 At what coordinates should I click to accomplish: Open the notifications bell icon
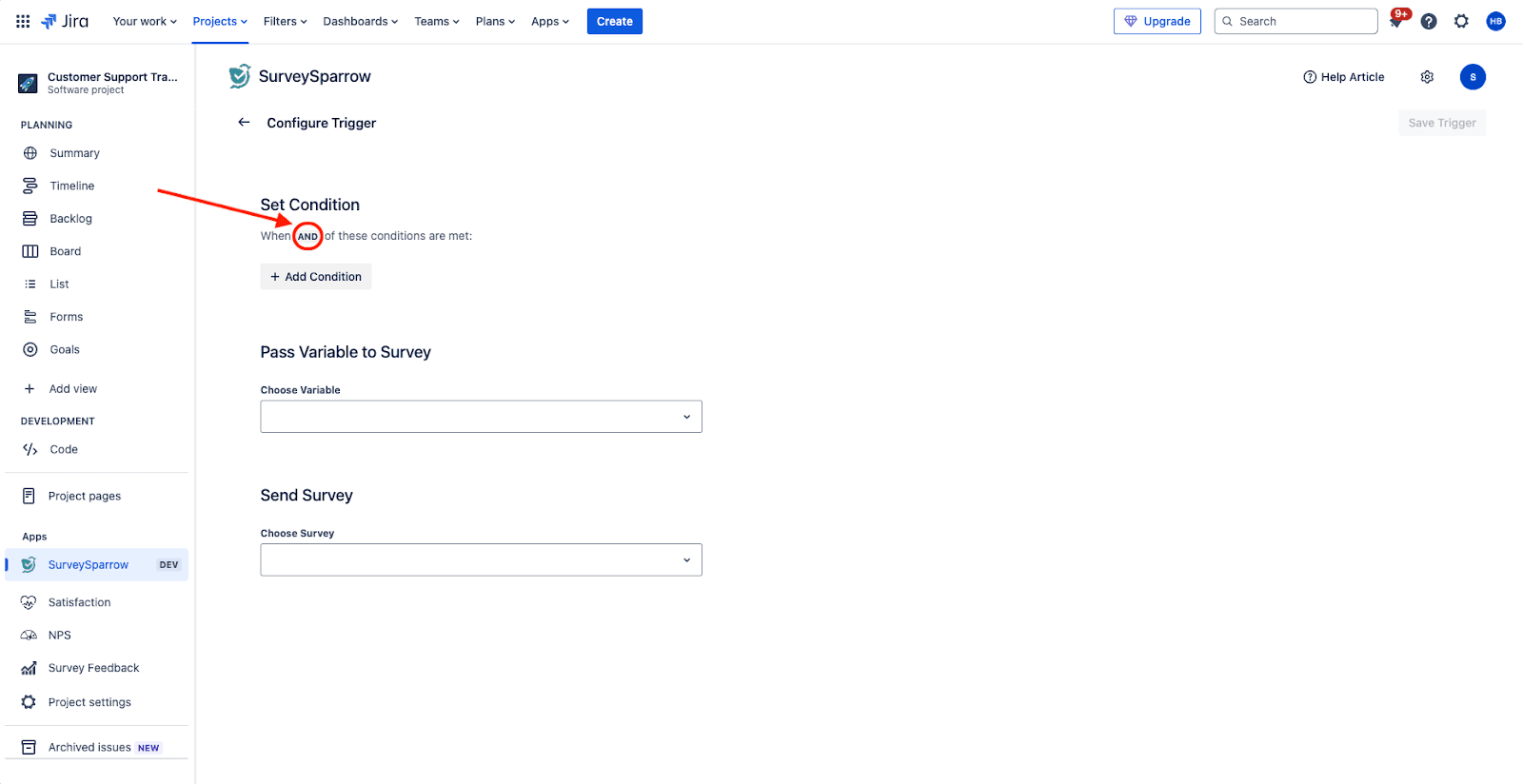coord(1396,22)
